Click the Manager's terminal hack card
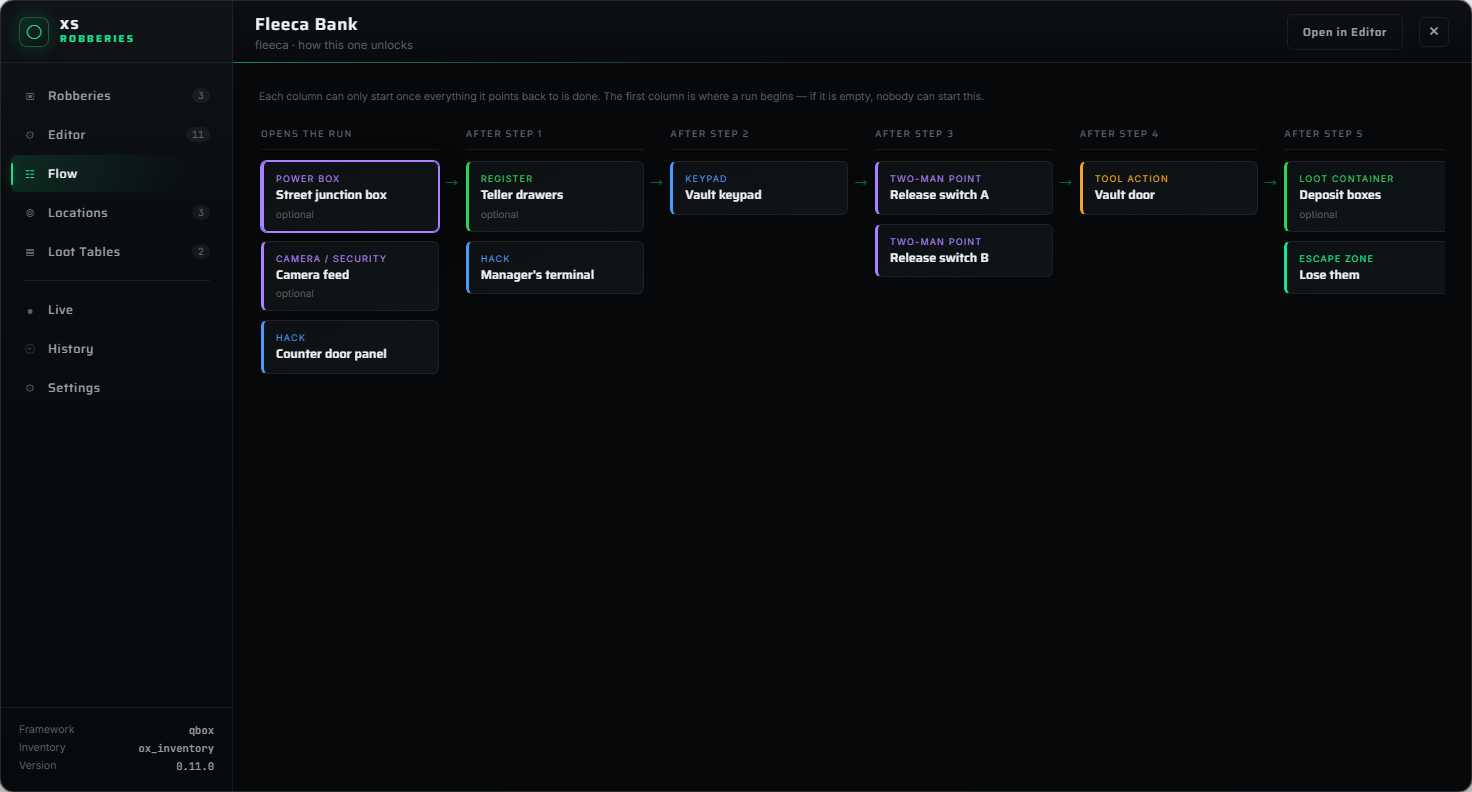The height and width of the screenshot is (792, 1472). [555, 267]
